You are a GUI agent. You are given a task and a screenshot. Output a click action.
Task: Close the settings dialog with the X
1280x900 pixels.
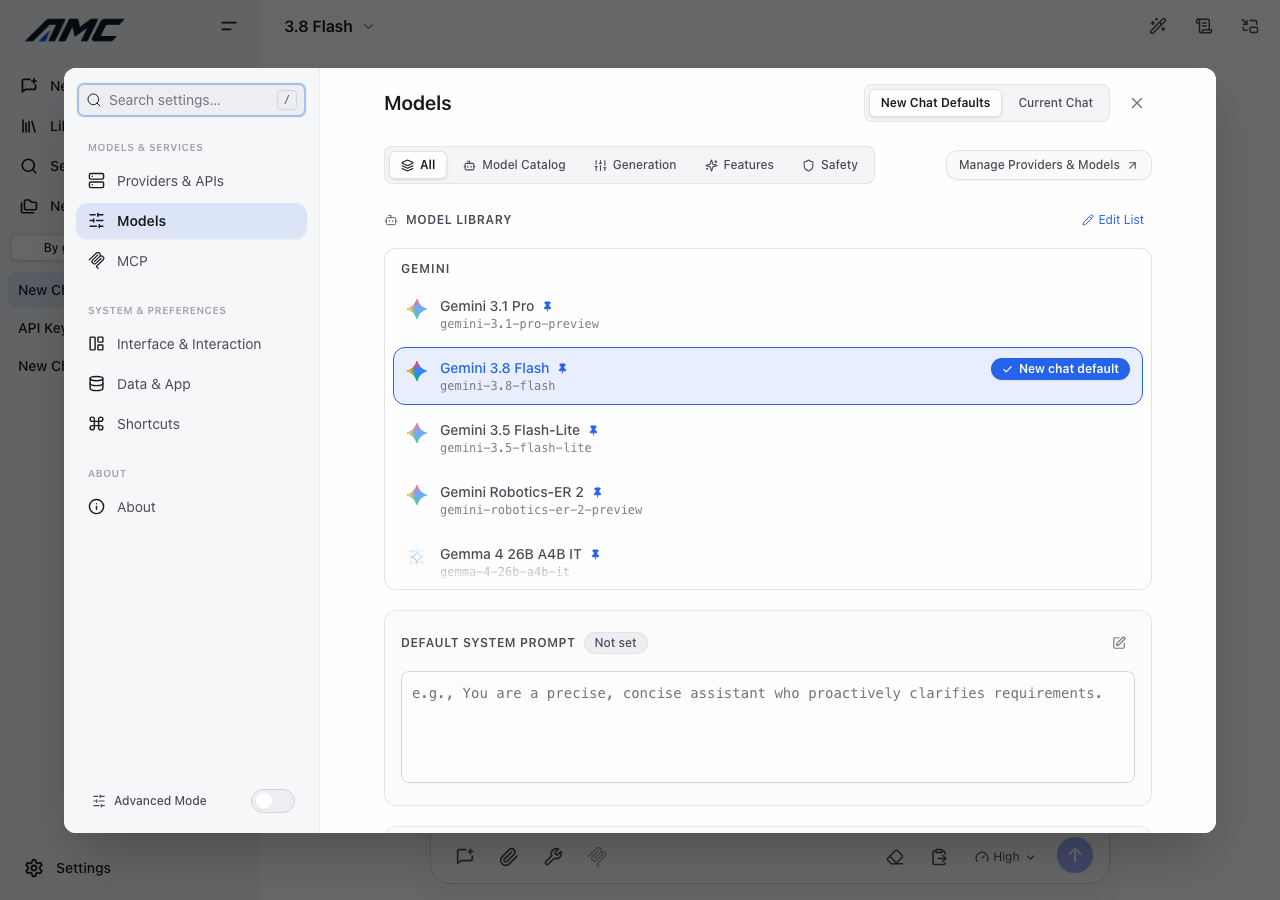point(1137,103)
